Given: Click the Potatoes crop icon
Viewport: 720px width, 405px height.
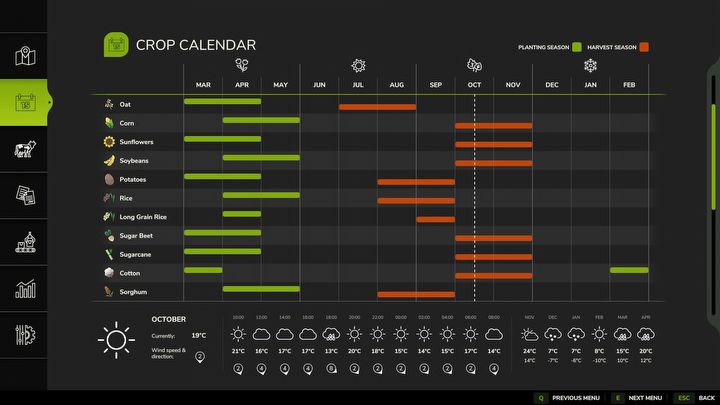Looking at the screenshot, I should point(109,179).
